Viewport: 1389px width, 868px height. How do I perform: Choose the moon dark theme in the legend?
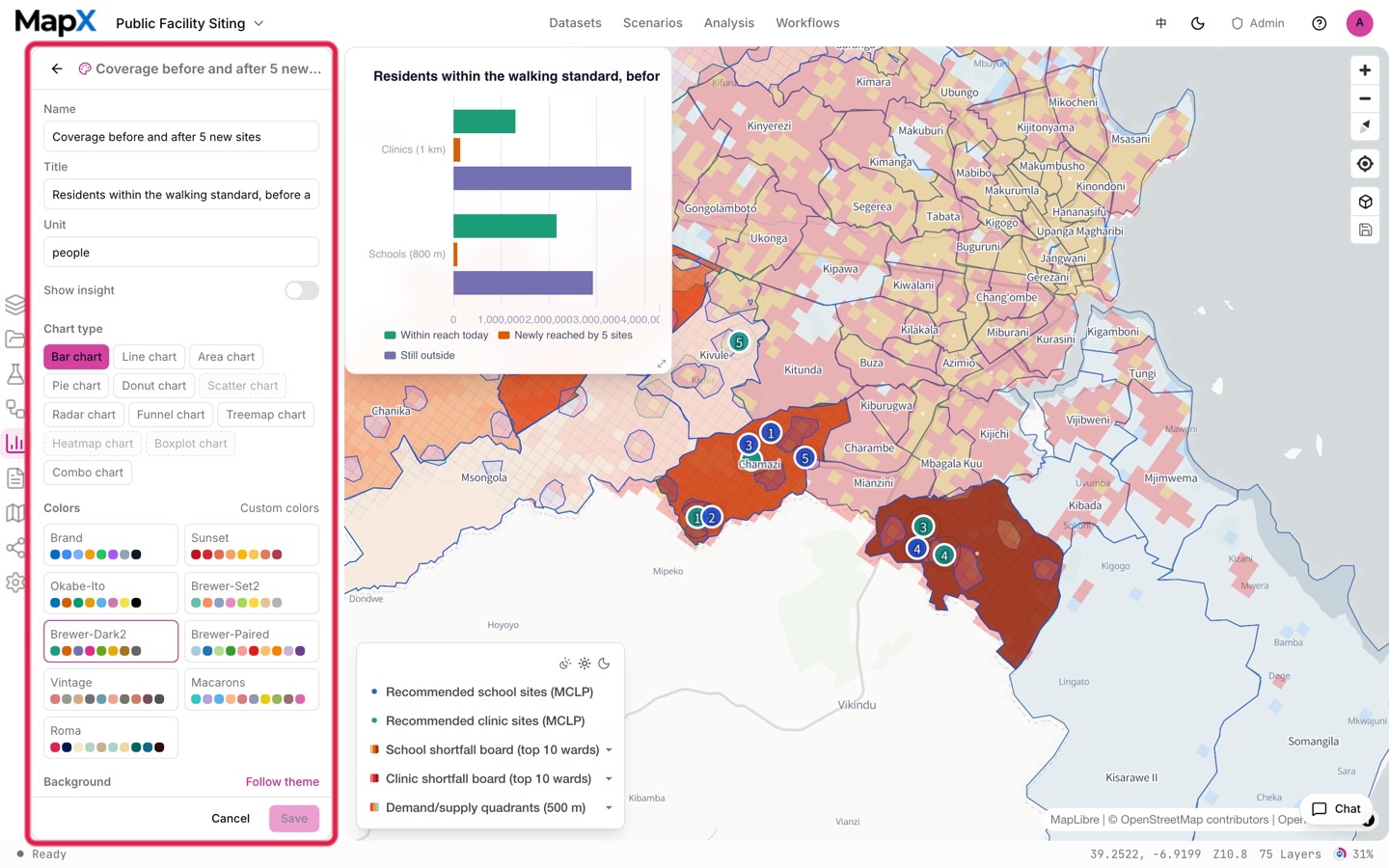point(604,664)
